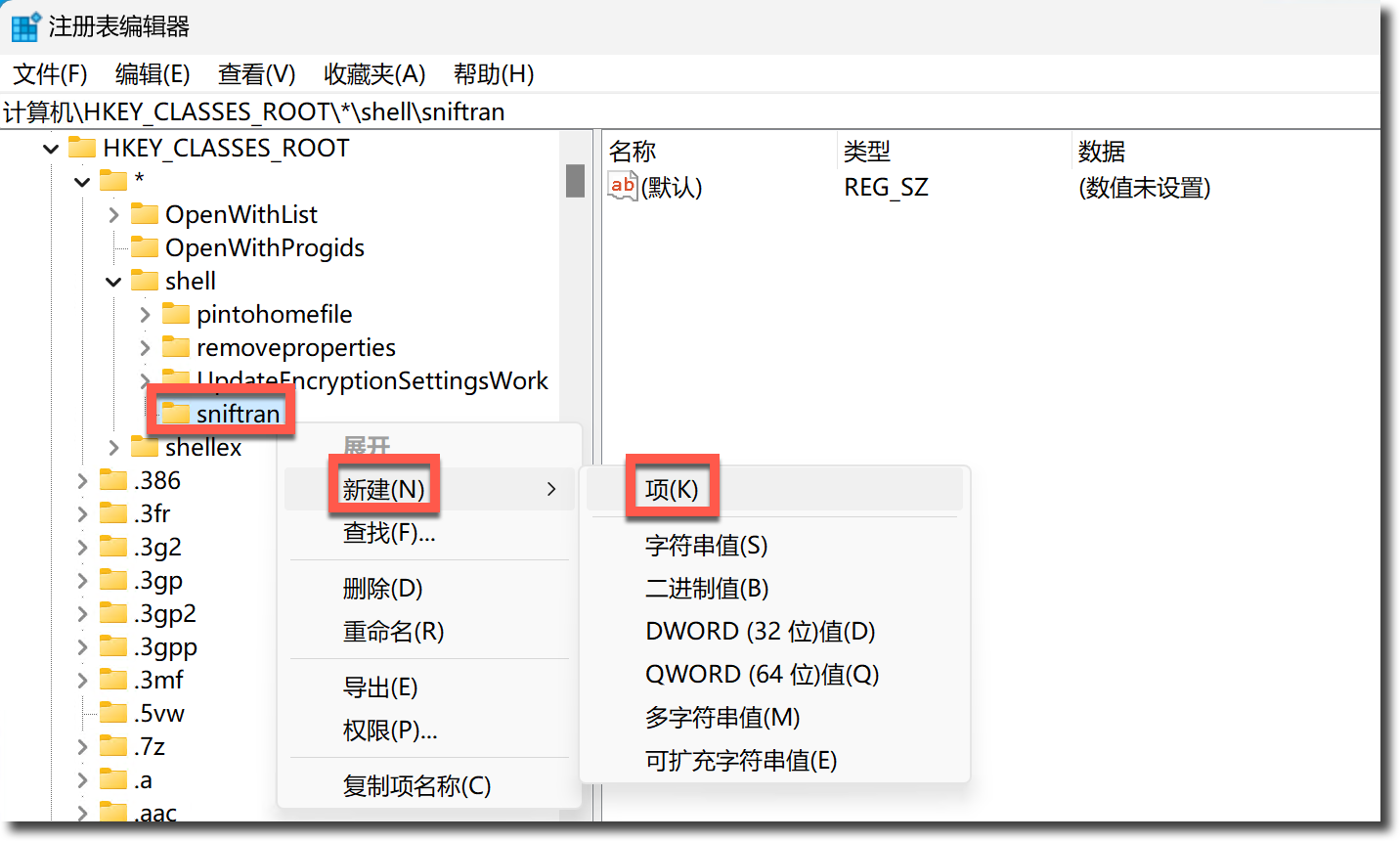The width and height of the screenshot is (1400, 841).
Task: Select the OpenWithList folder icon
Action: (145, 214)
